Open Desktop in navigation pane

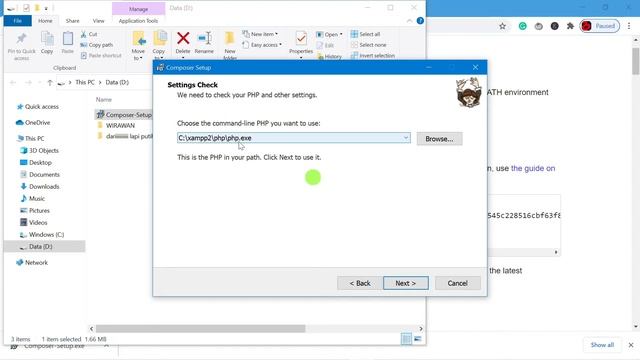click(x=36, y=163)
